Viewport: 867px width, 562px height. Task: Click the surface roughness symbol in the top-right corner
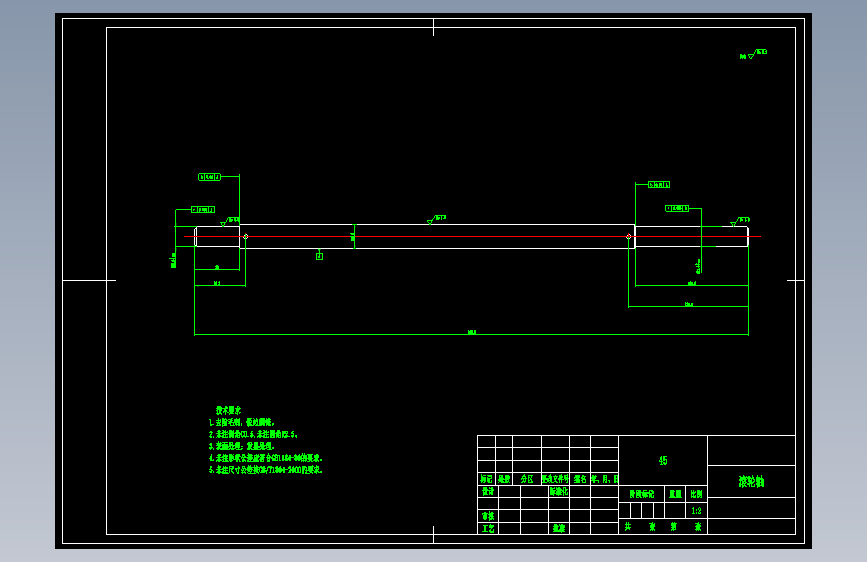753,54
